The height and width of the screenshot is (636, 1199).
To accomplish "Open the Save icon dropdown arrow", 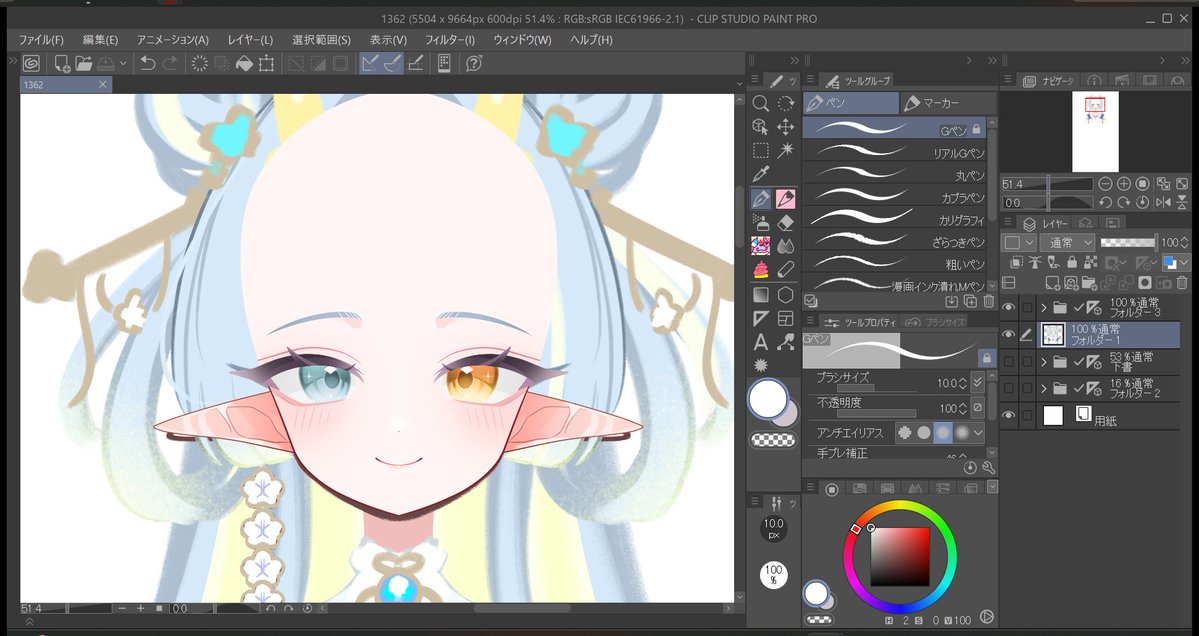I will [x=122, y=63].
